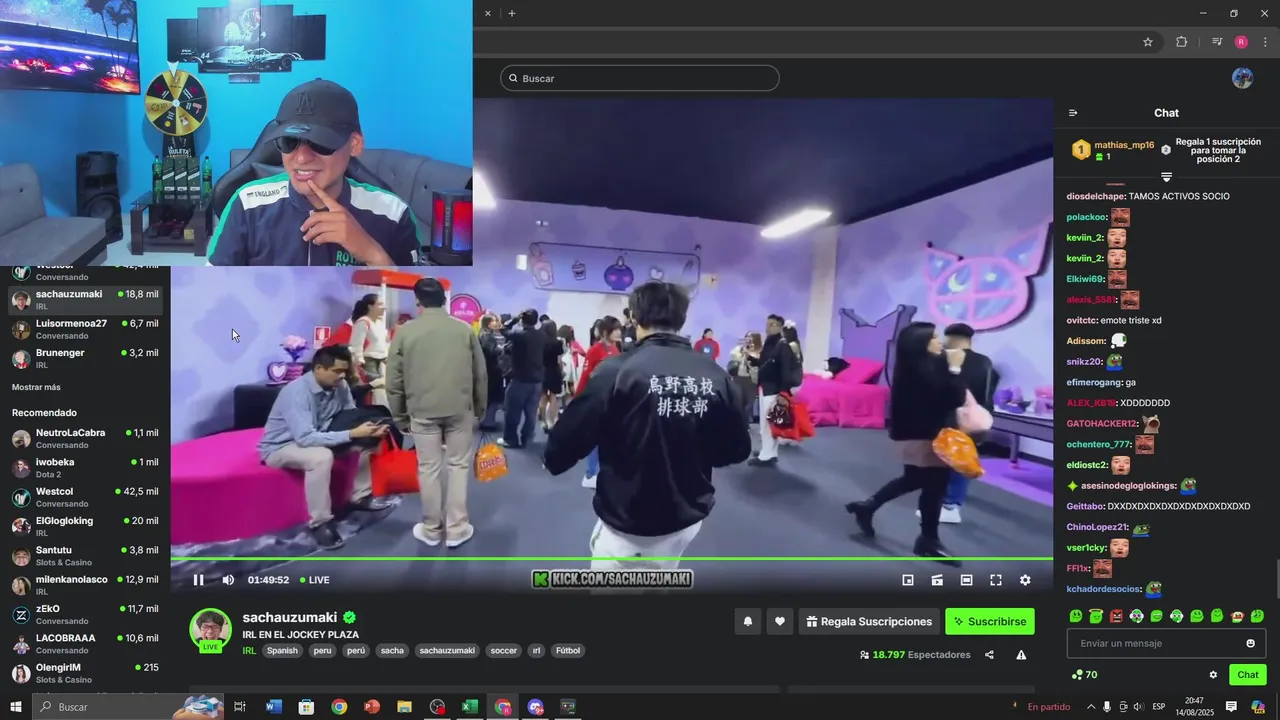Open LACOBRAAA channel in sidebar
1280x720 pixels.
85,644
